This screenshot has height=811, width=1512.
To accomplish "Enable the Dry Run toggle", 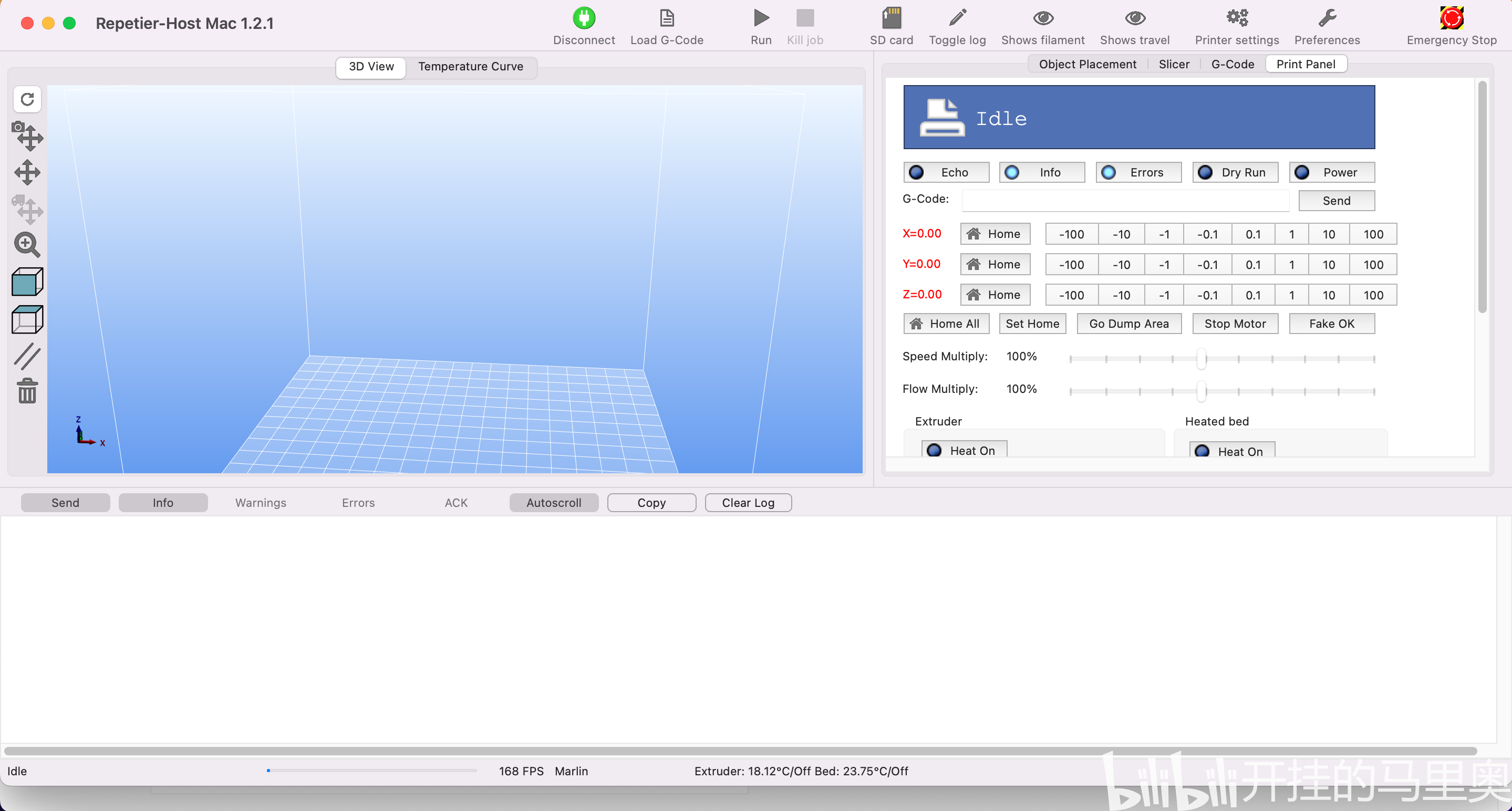I will pyautogui.click(x=1235, y=172).
